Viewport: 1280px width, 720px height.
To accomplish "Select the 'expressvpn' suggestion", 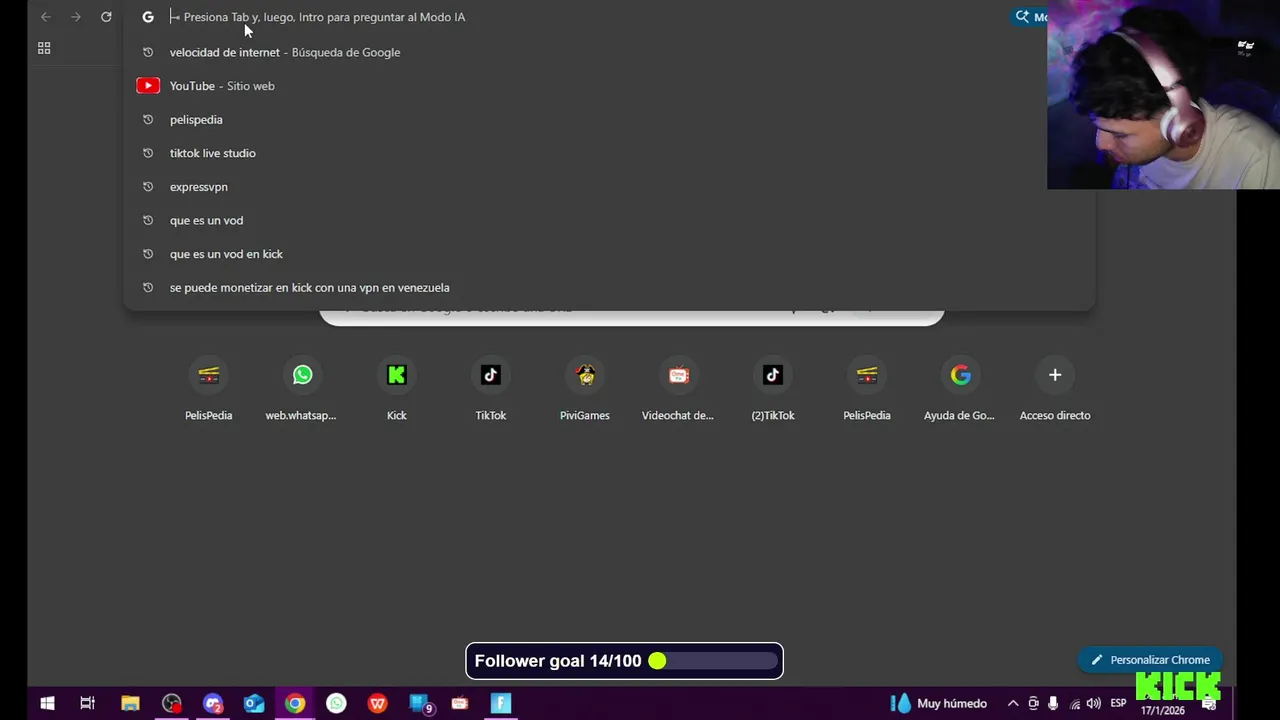I will 609,187.
